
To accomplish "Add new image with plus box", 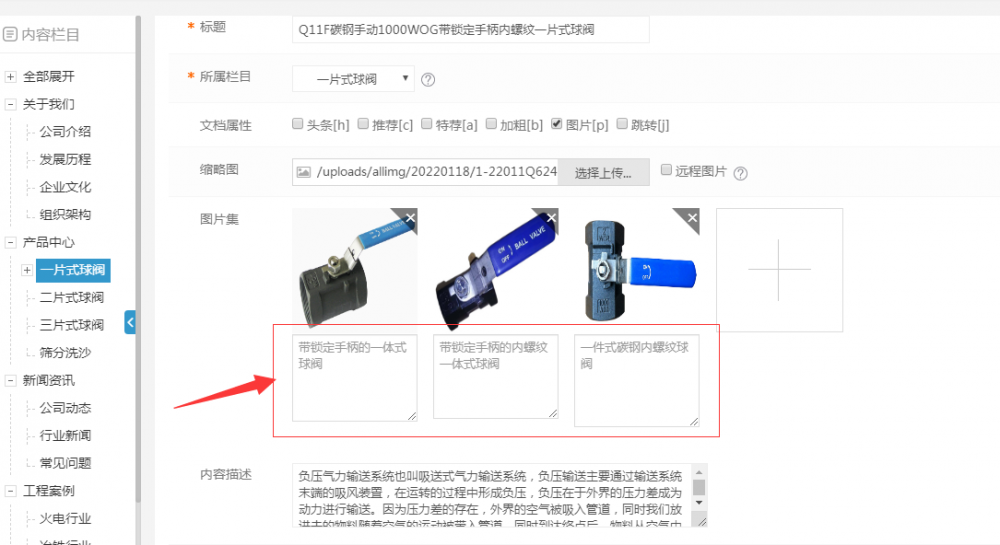I will click(x=779, y=270).
